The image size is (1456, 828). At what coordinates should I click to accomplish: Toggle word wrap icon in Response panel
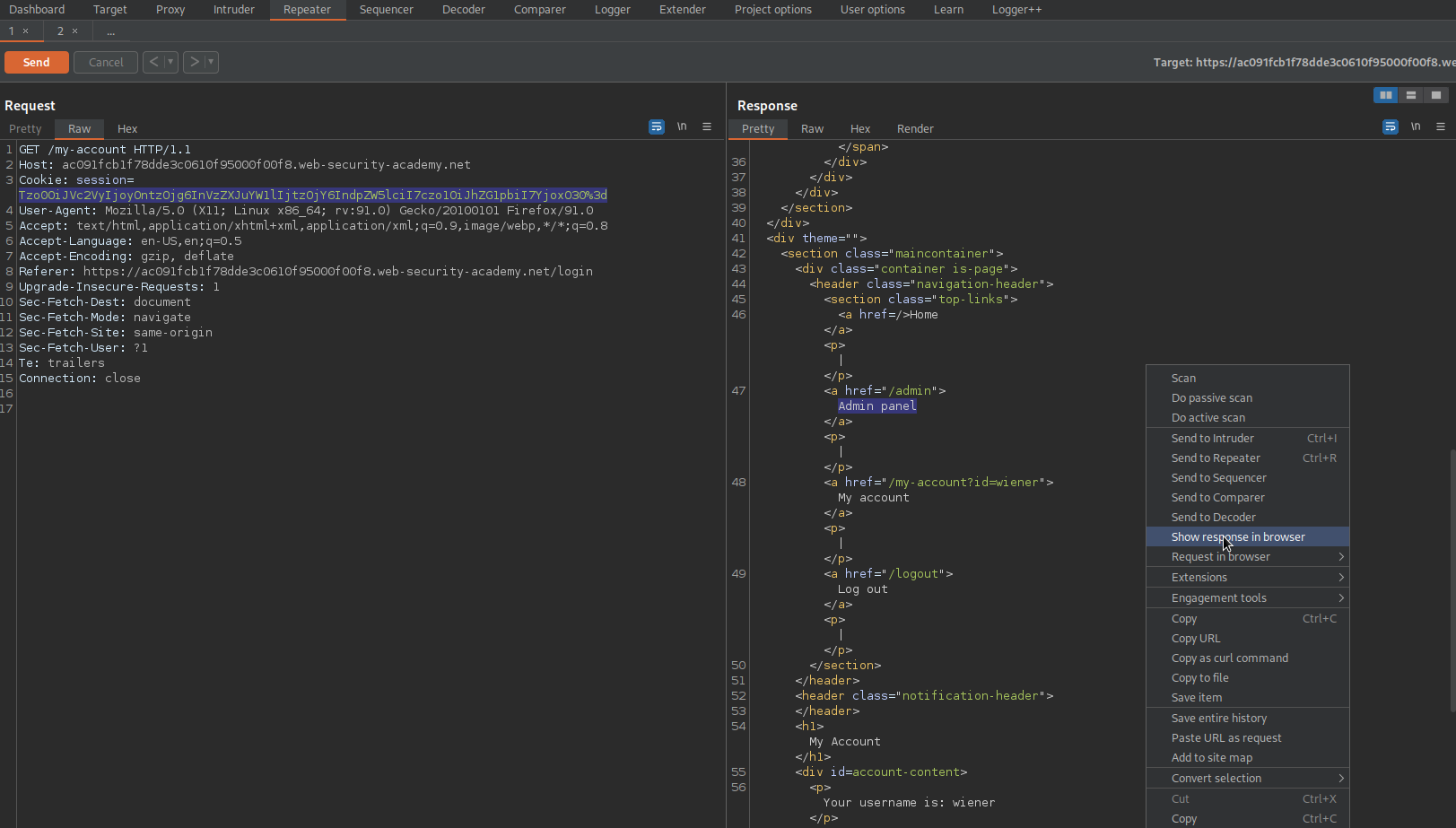(1391, 127)
